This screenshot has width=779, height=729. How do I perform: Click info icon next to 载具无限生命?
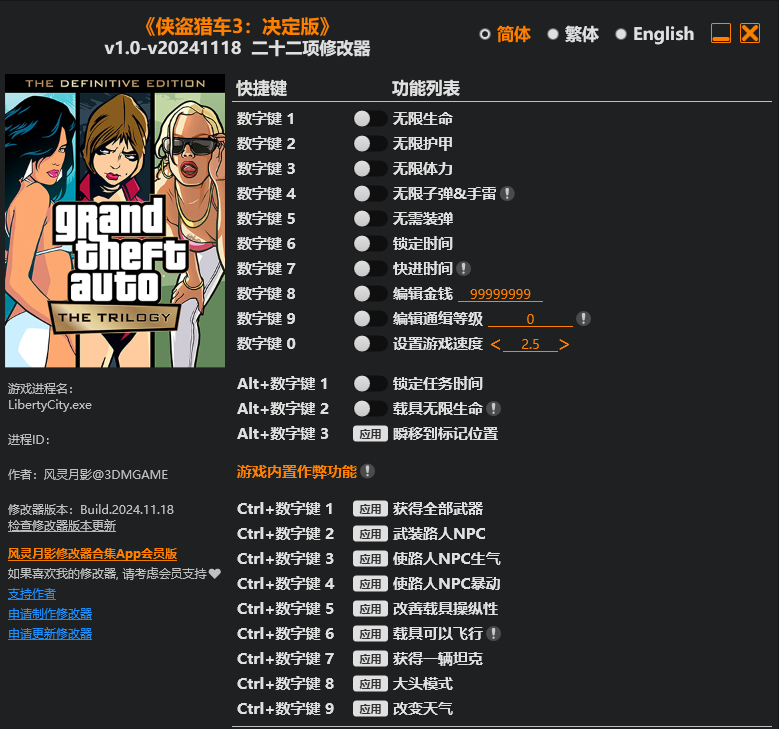493,408
